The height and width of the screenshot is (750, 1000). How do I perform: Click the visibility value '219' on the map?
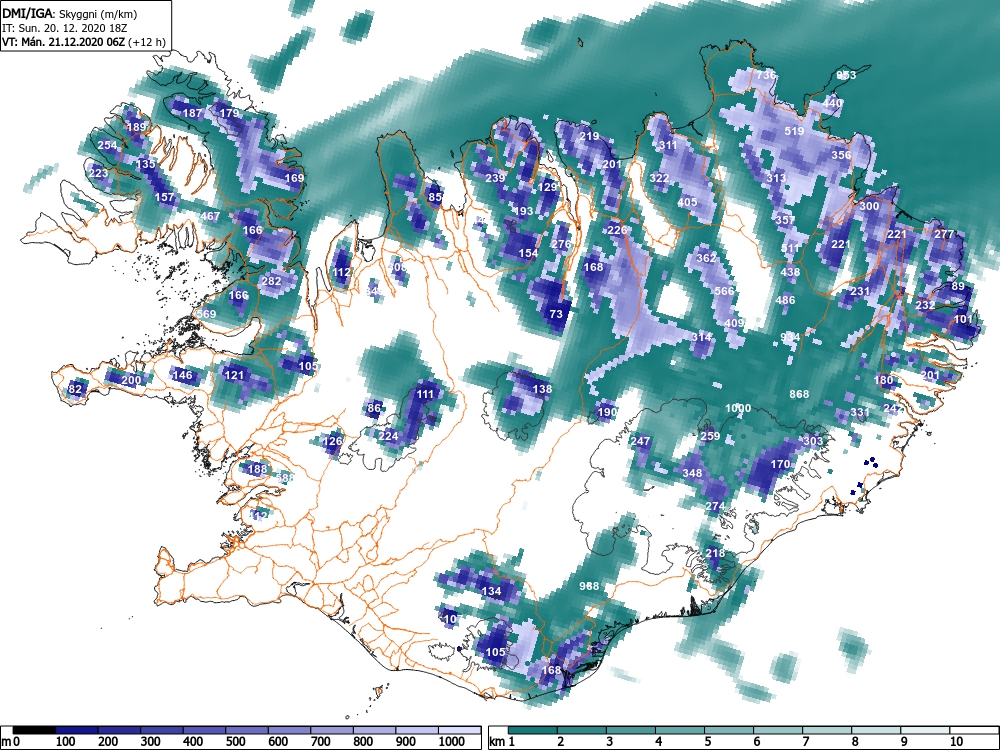click(589, 136)
